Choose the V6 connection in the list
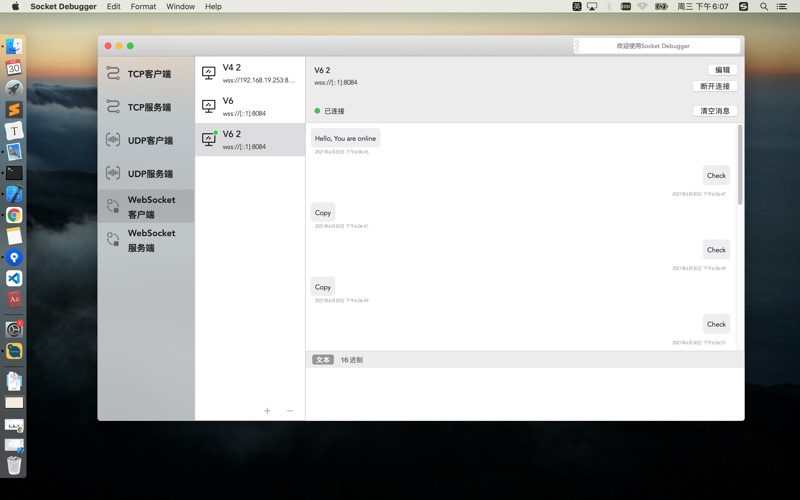 pyautogui.click(x=250, y=106)
